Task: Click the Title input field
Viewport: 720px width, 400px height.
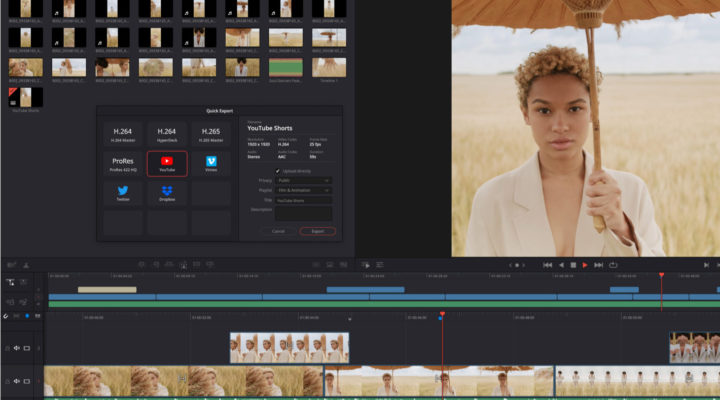Action: point(303,200)
